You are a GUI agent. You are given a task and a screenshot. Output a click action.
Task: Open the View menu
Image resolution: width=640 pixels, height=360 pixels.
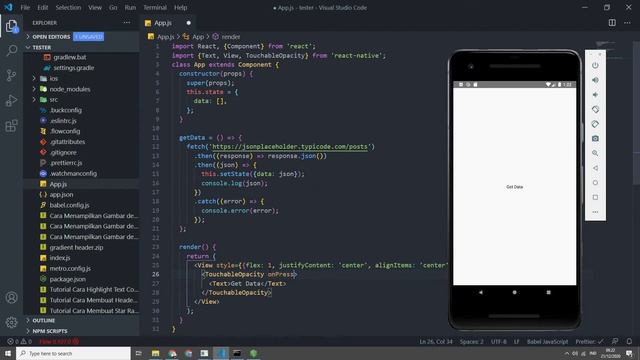point(95,7)
